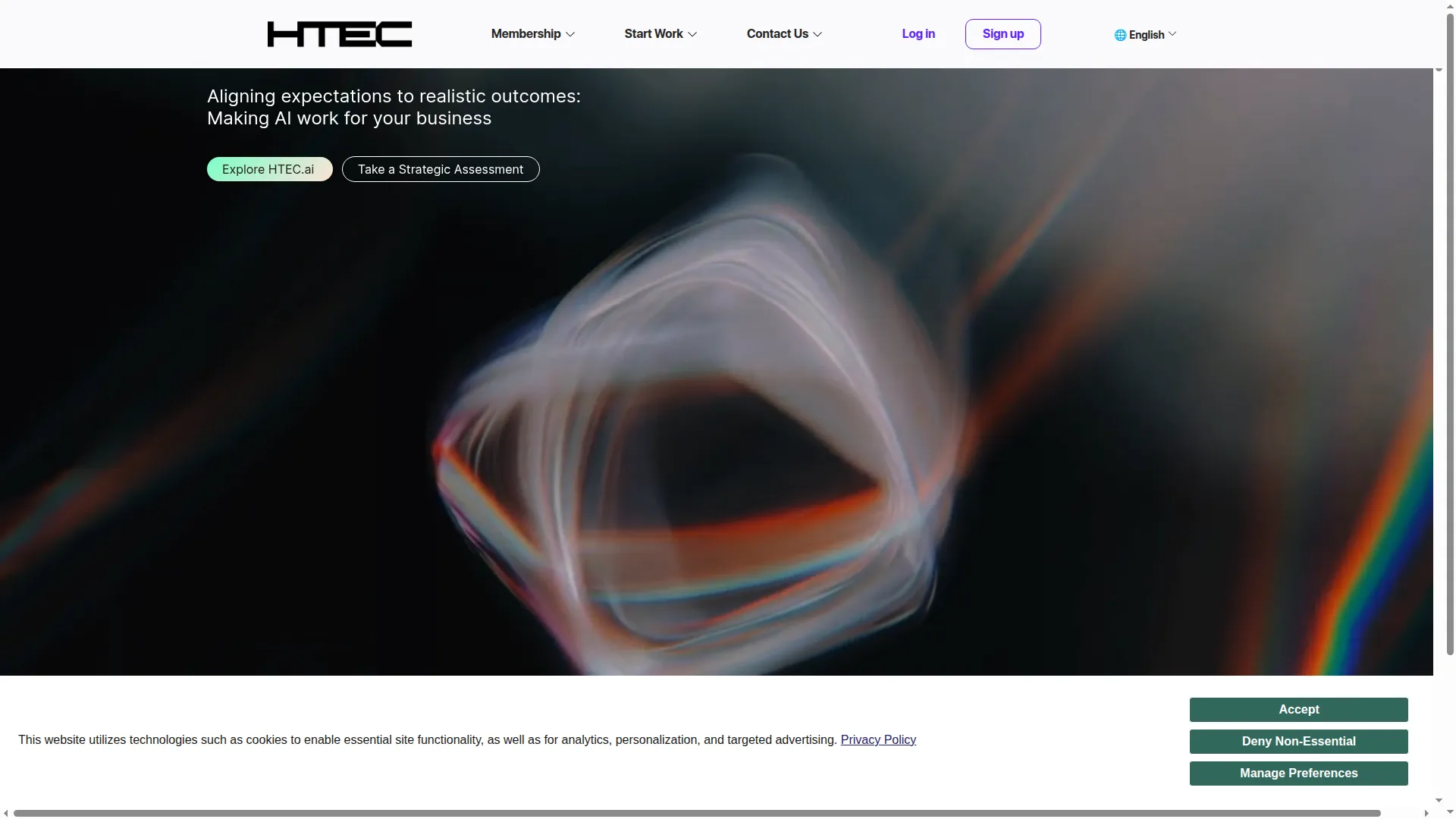Click Explore HTEC.ai button

[x=269, y=169]
